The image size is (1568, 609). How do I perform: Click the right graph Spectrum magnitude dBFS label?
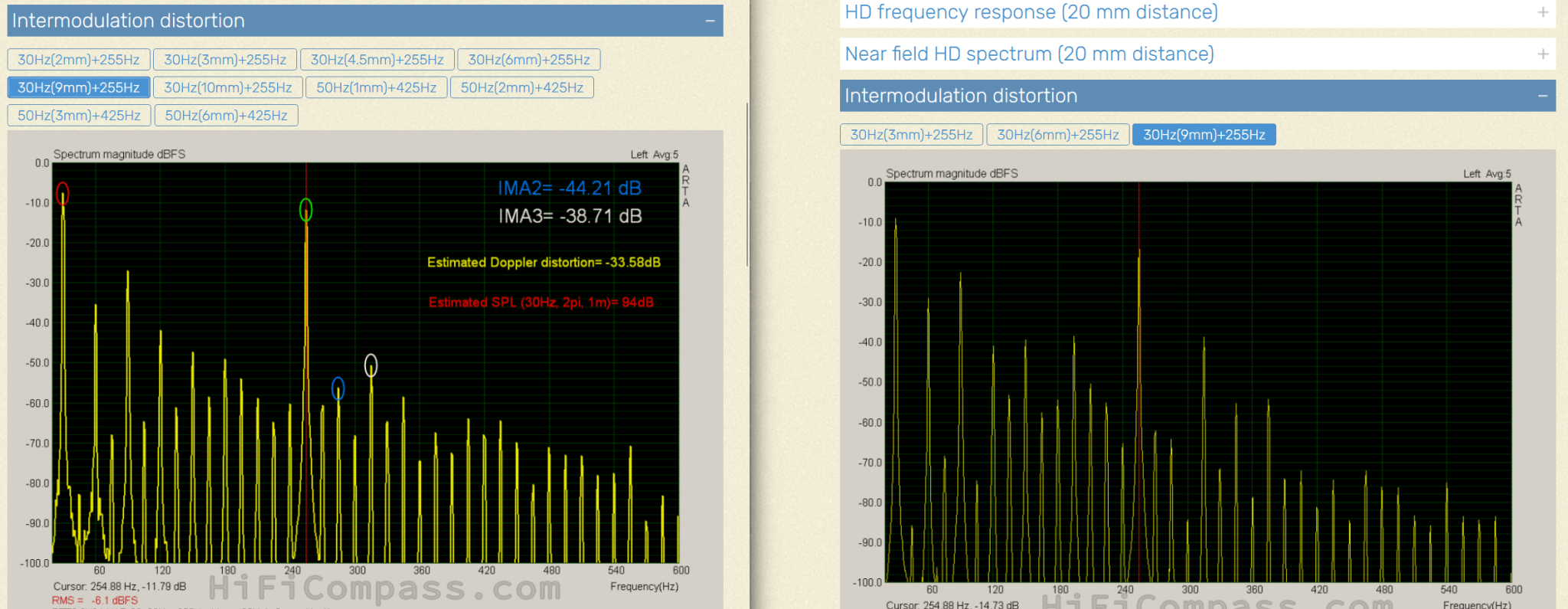click(x=952, y=173)
